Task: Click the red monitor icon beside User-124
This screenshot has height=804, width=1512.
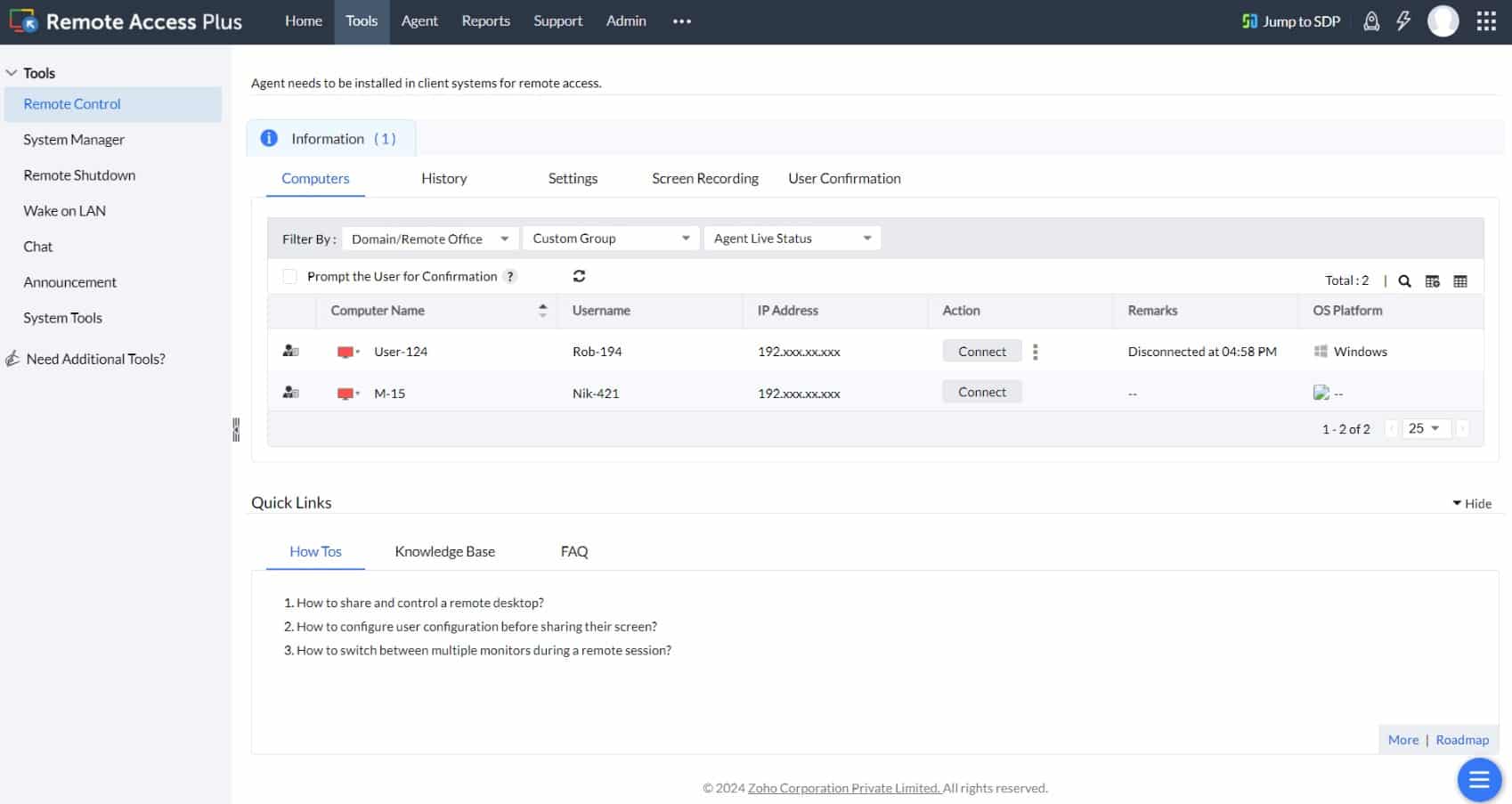Action: pos(346,351)
